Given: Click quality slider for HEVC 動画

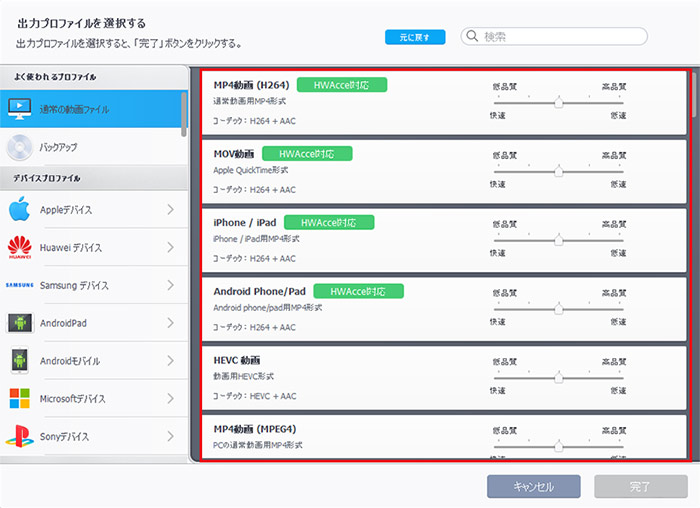Looking at the screenshot, I should [x=558, y=377].
